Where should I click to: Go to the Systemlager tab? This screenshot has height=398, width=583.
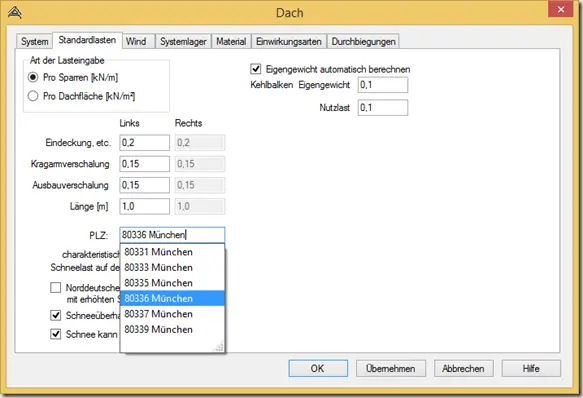pos(183,41)
